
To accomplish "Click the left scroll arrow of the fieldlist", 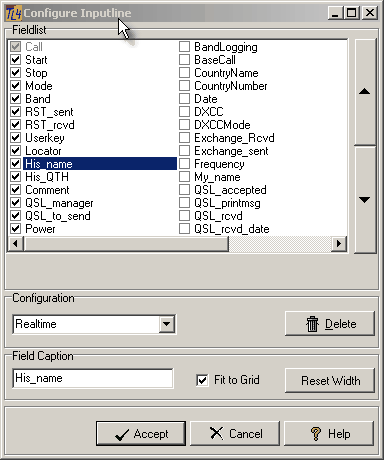I will coord(15,243).
